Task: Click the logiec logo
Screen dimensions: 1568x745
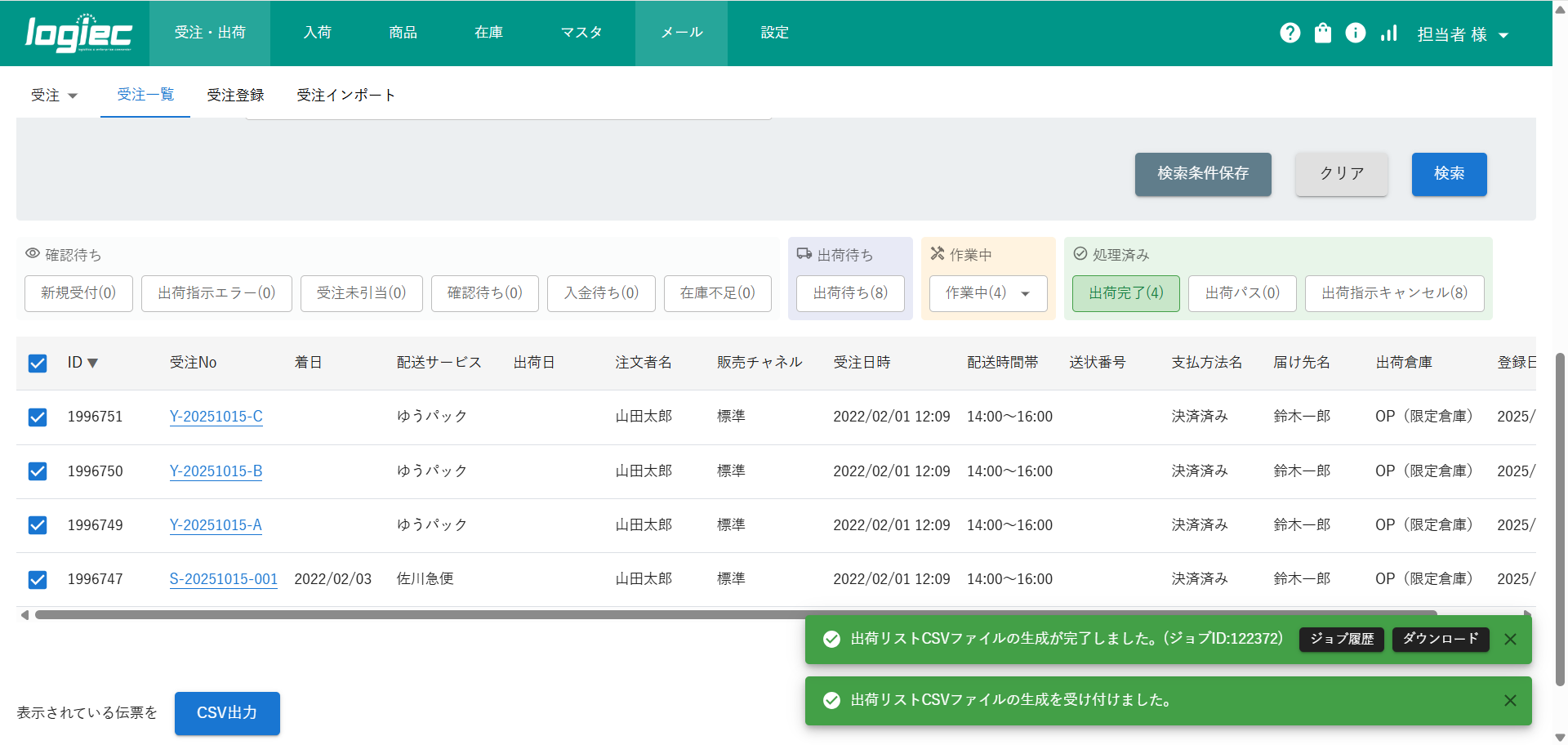Action: [78, 33]
